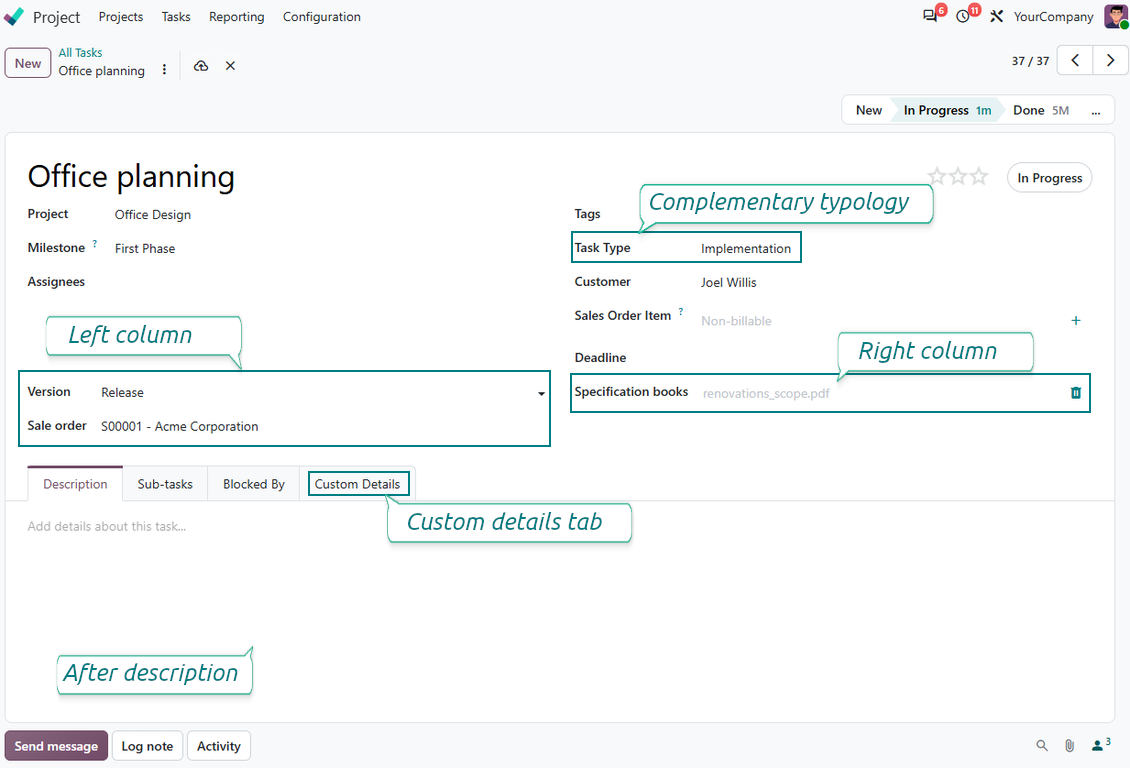Expand more stages with the ellipsis
This screenshot has height=768, width=1130.
(x=1095, y=111)
